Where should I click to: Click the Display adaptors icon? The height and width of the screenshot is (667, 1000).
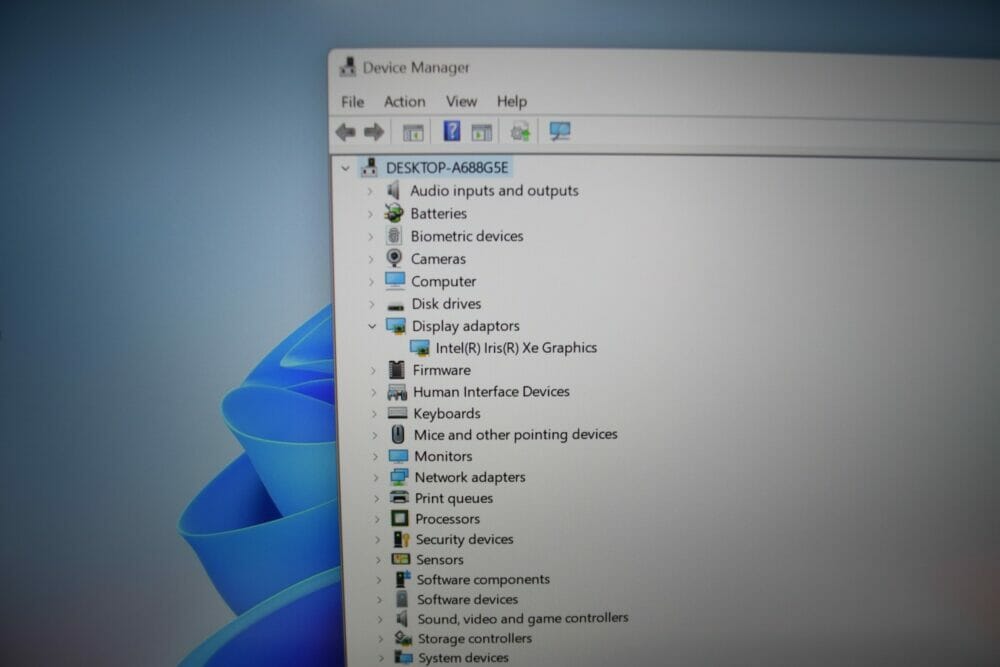396,326
